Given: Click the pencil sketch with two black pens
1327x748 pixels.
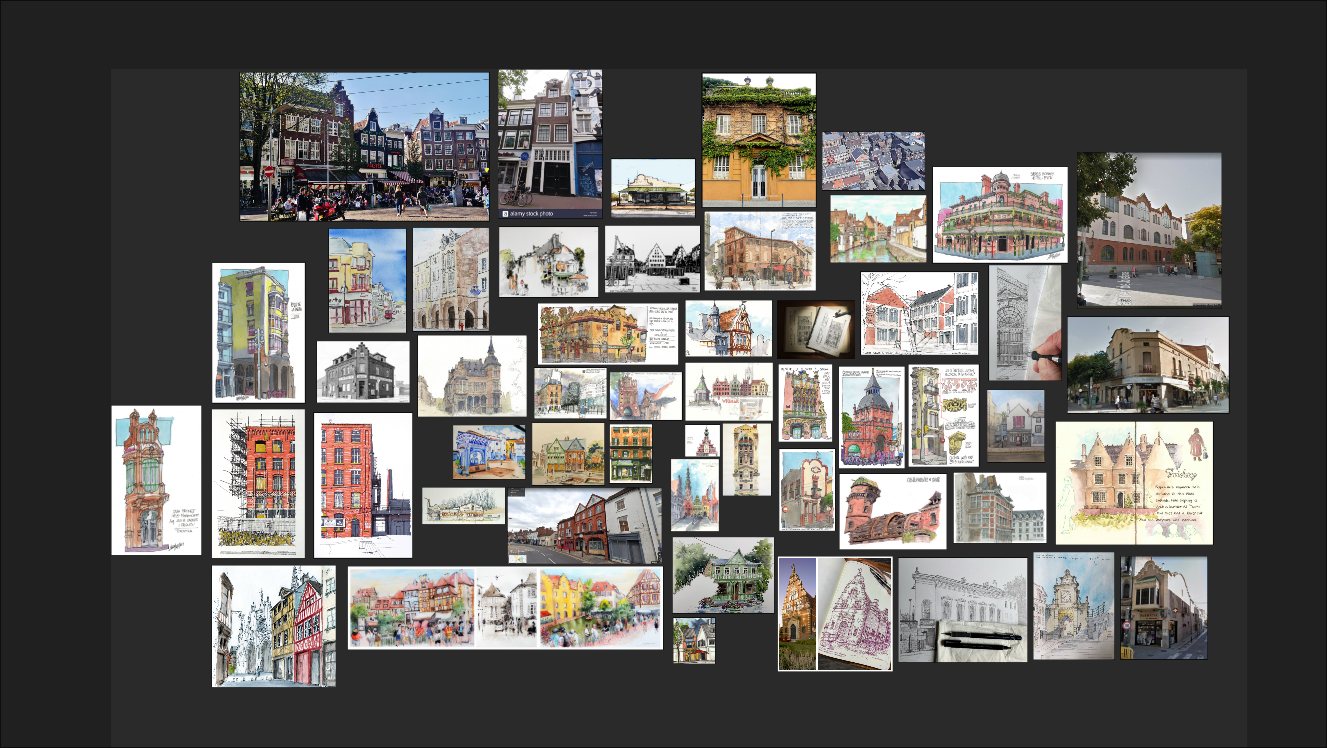Looking at the screenshot, I should tap(962, 610).
